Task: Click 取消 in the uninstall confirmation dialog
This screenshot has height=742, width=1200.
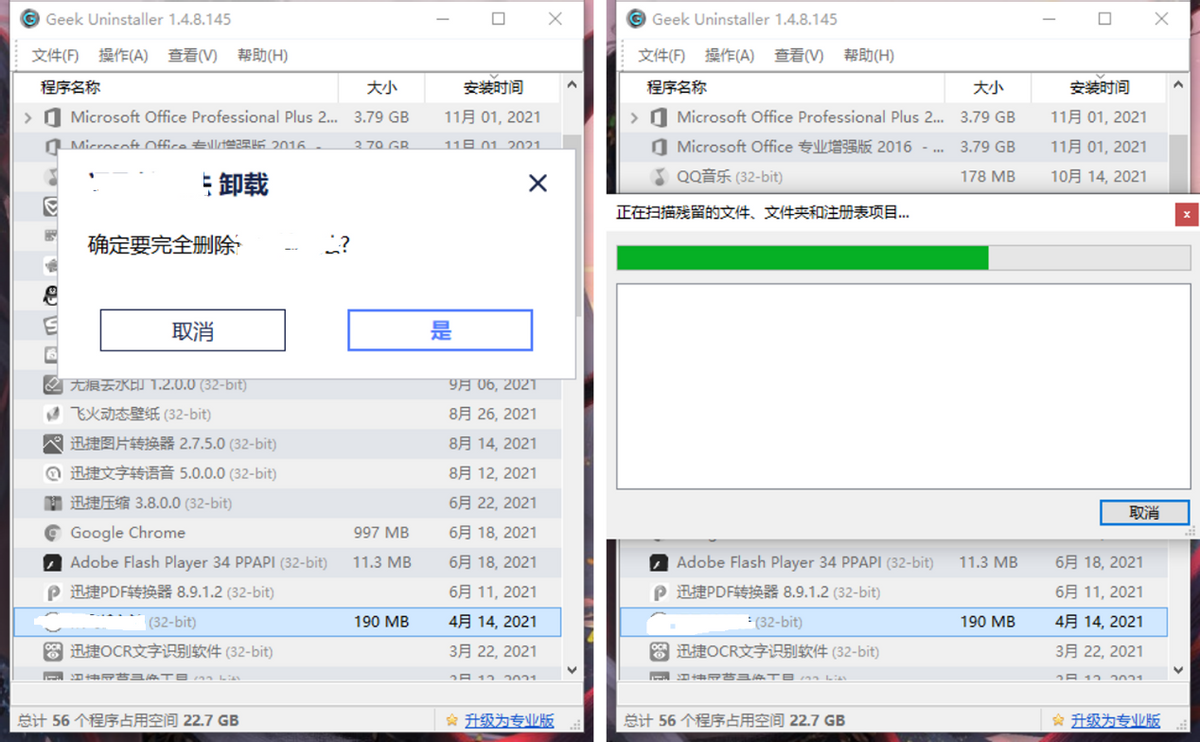Action: coord(193,330)
